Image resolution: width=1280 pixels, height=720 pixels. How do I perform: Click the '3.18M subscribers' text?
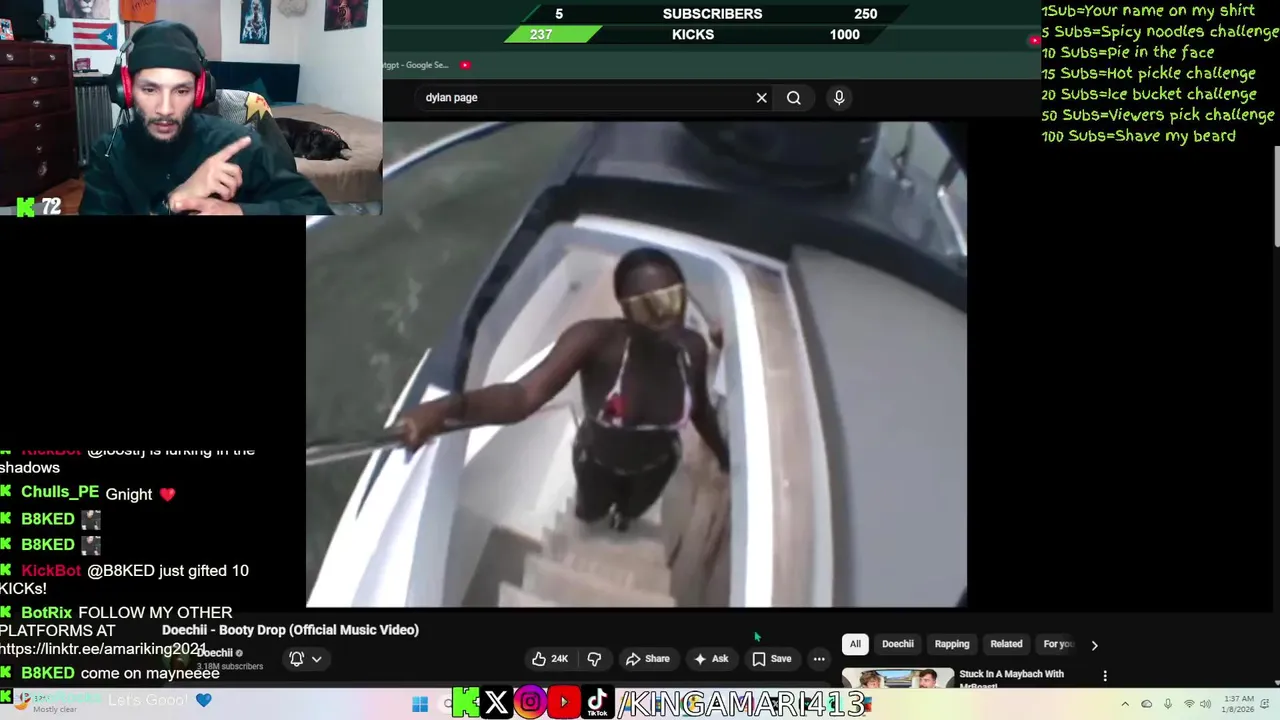pos(230,666)
